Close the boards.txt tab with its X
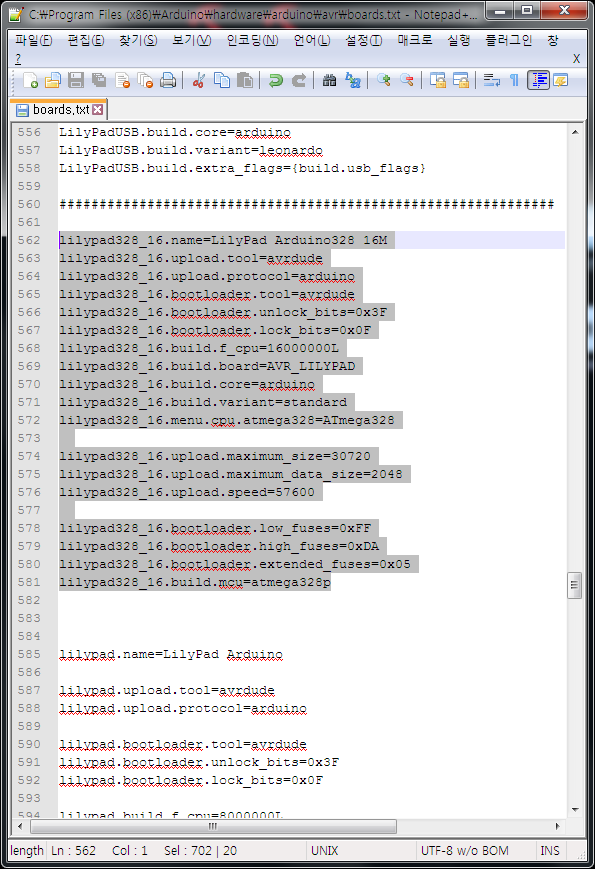 click(98, 110)
